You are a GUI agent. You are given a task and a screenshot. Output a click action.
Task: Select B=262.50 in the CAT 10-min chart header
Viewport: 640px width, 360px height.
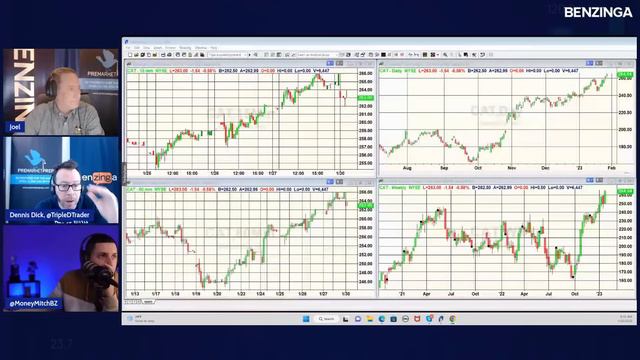pyautogui.click(x=228, y=71)
